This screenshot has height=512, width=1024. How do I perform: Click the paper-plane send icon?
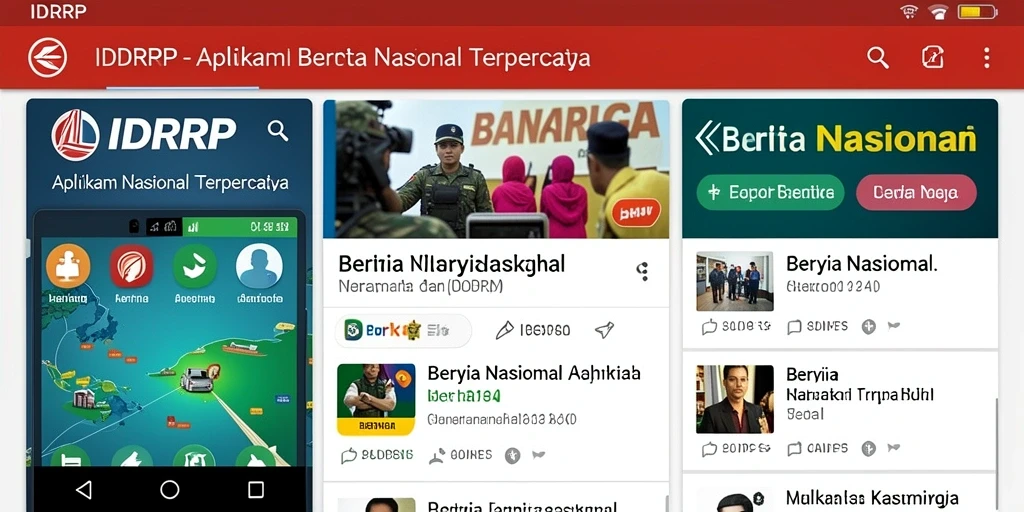(x=604, y=330)
